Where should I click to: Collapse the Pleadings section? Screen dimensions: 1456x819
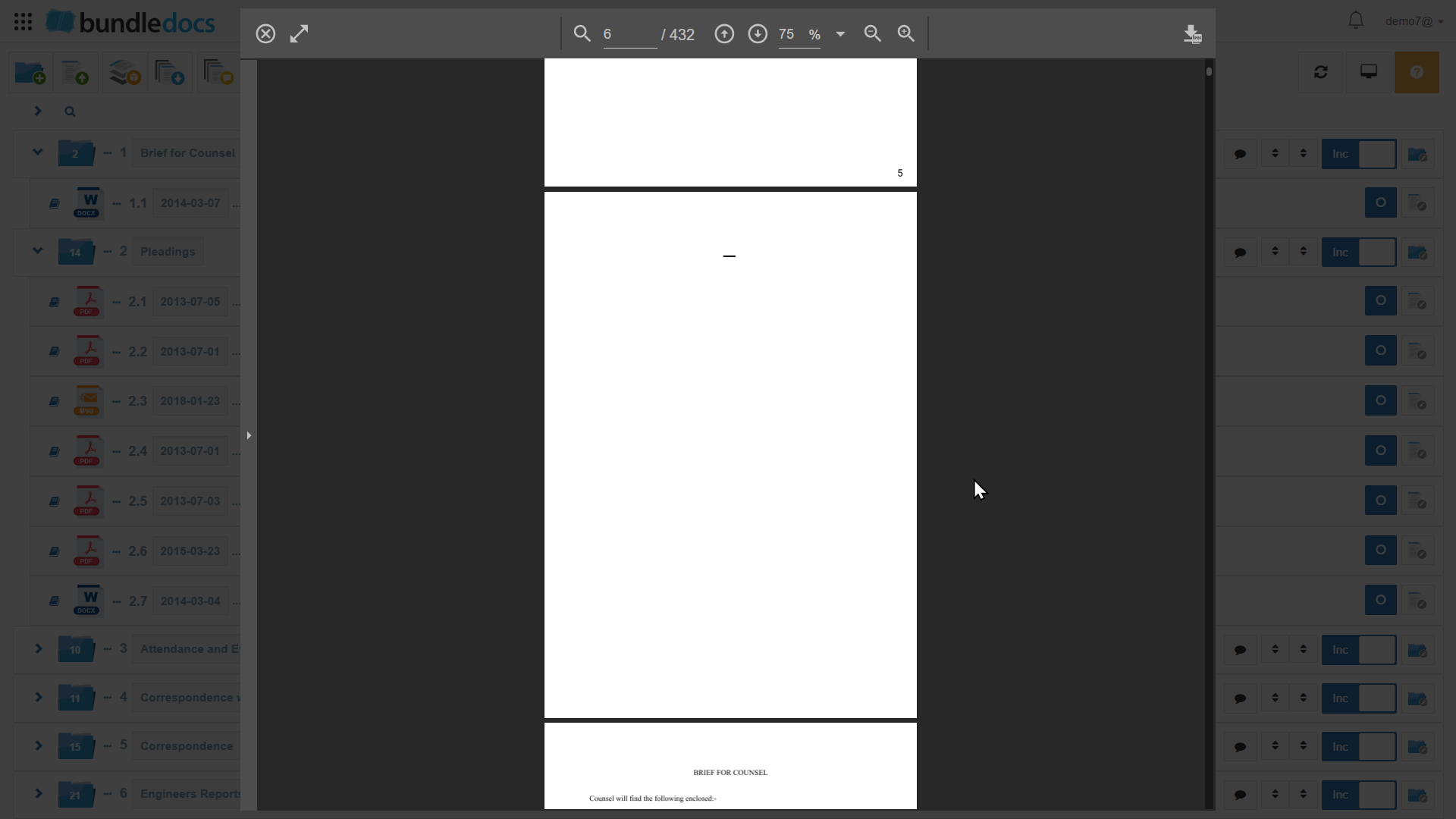[37, 251]
